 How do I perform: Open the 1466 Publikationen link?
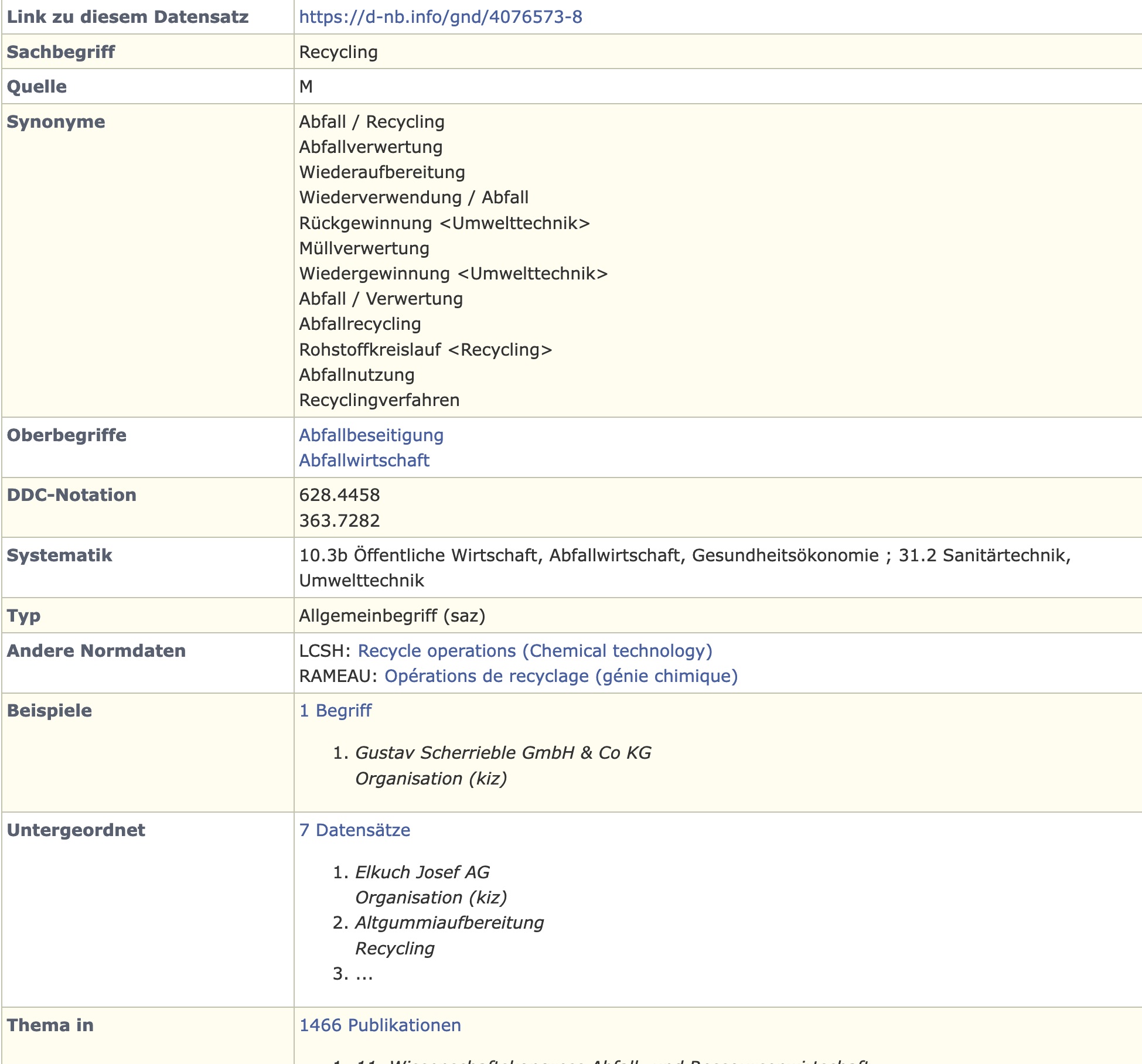[380, 1025]
